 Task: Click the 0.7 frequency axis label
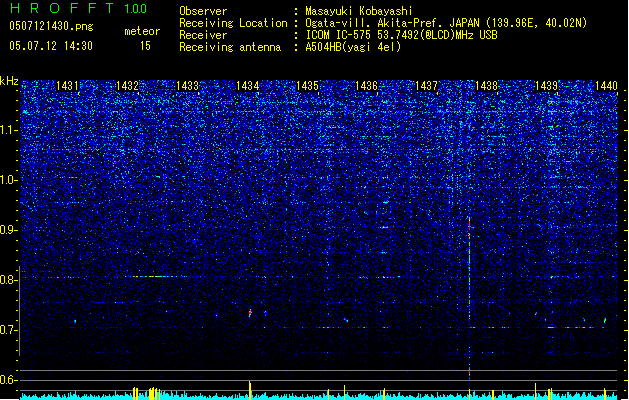pyautogui.click(x=9, y=330)
